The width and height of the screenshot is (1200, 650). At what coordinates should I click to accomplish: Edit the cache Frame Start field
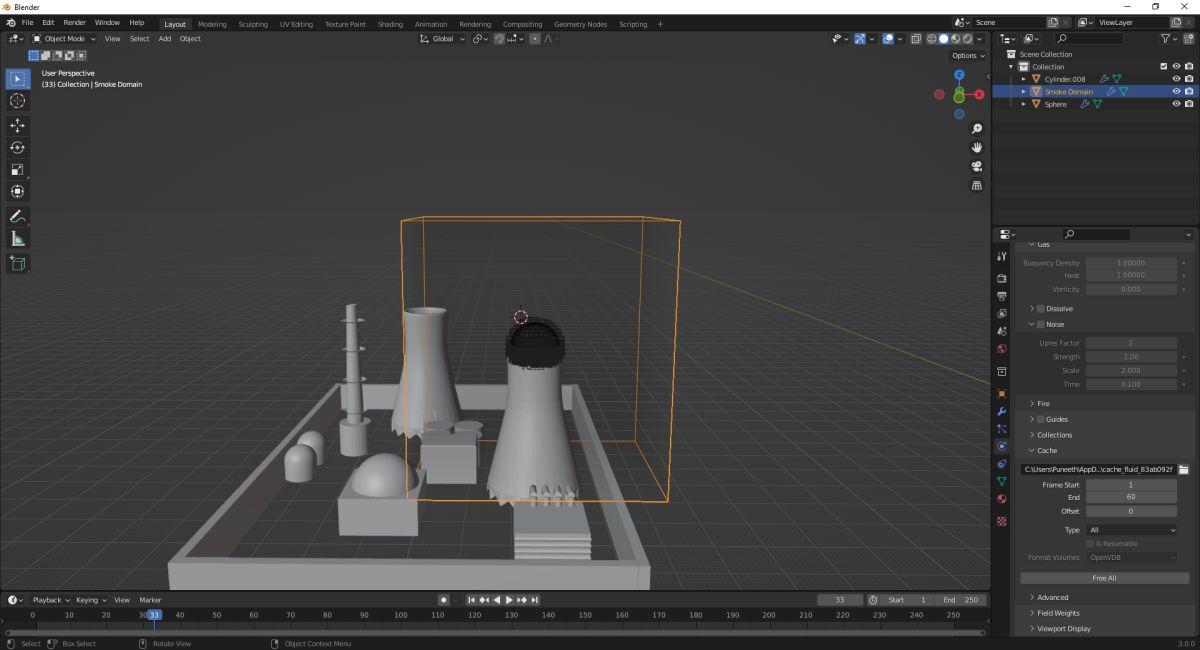pos(1131,485)
